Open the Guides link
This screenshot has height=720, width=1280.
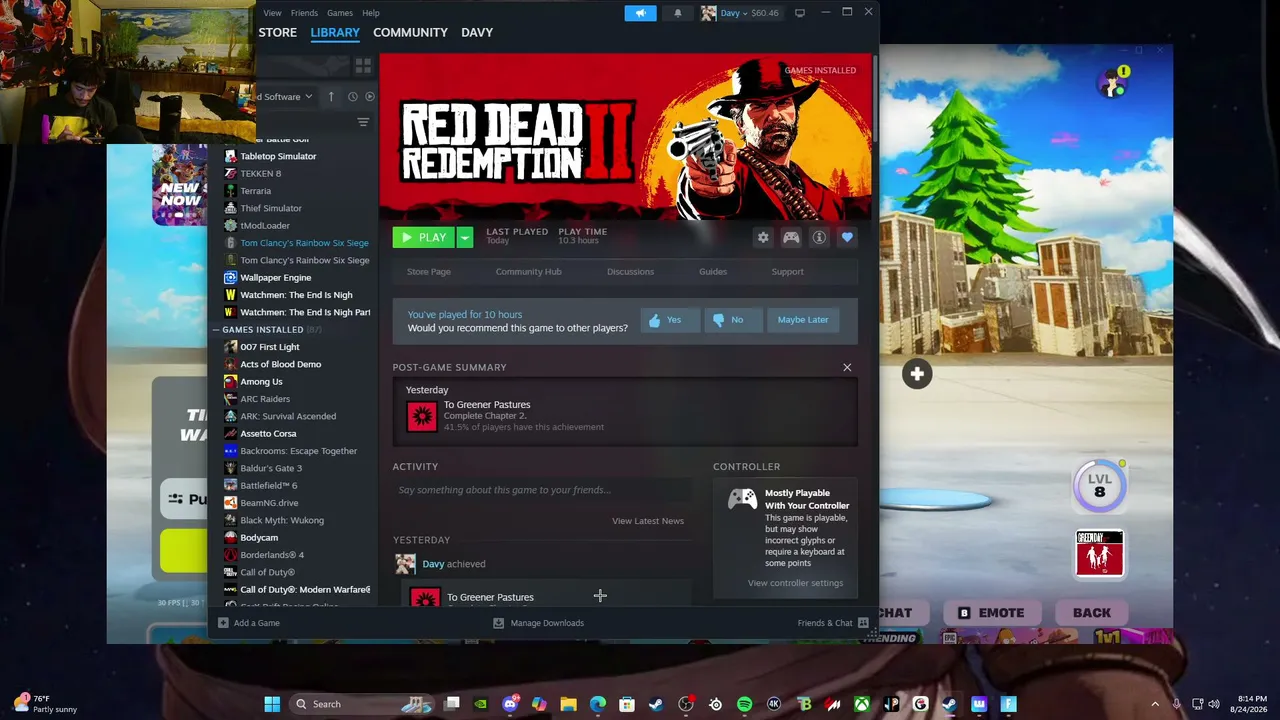point(713,272)
